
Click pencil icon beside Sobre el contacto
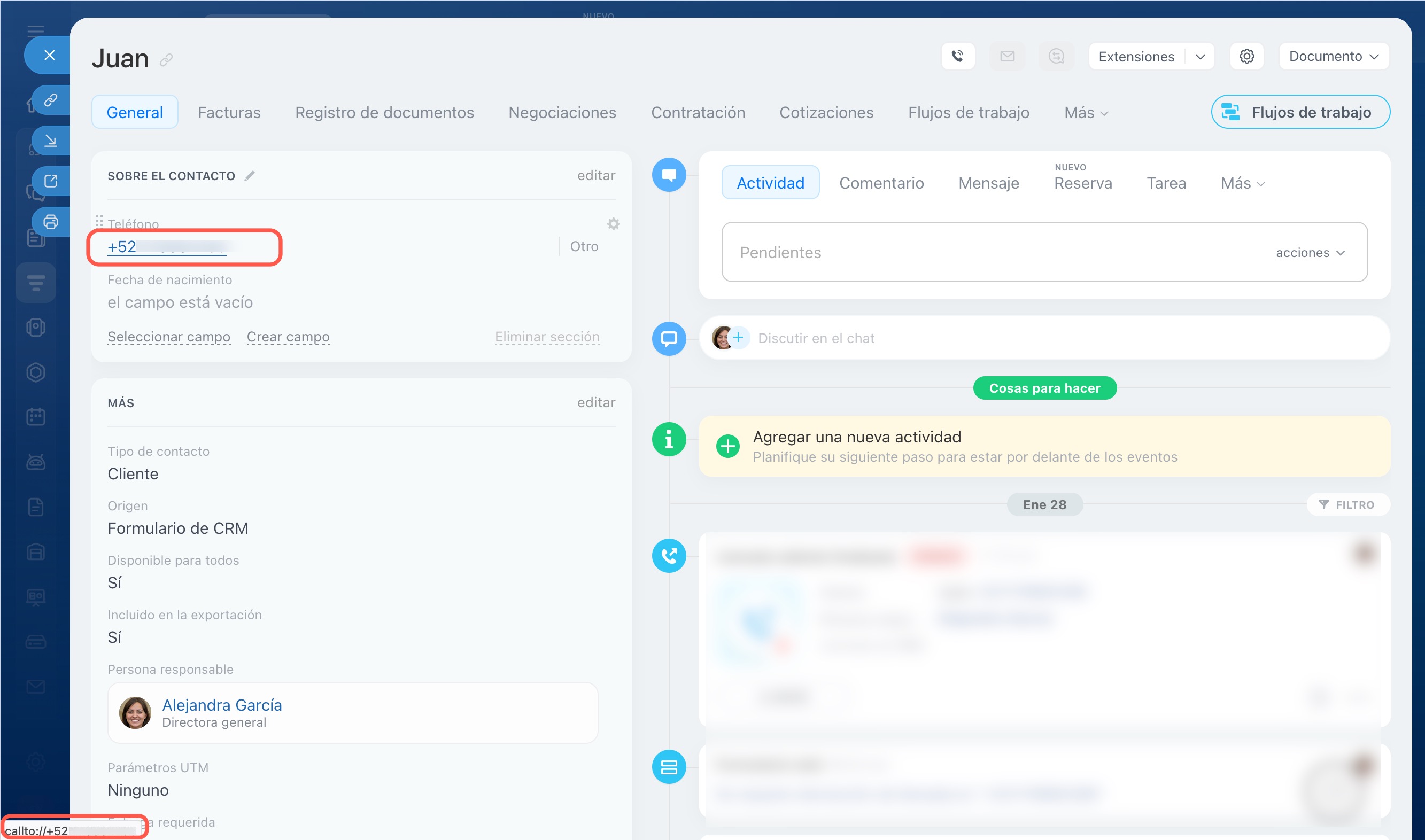pyautogui.click(x=249, y=176)
